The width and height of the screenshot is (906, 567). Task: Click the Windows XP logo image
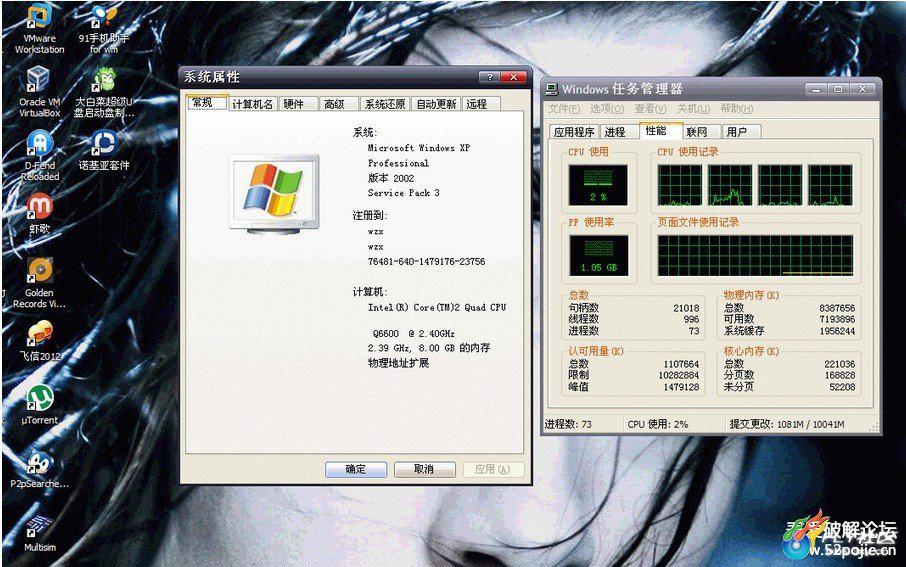[x=274, y=195]
